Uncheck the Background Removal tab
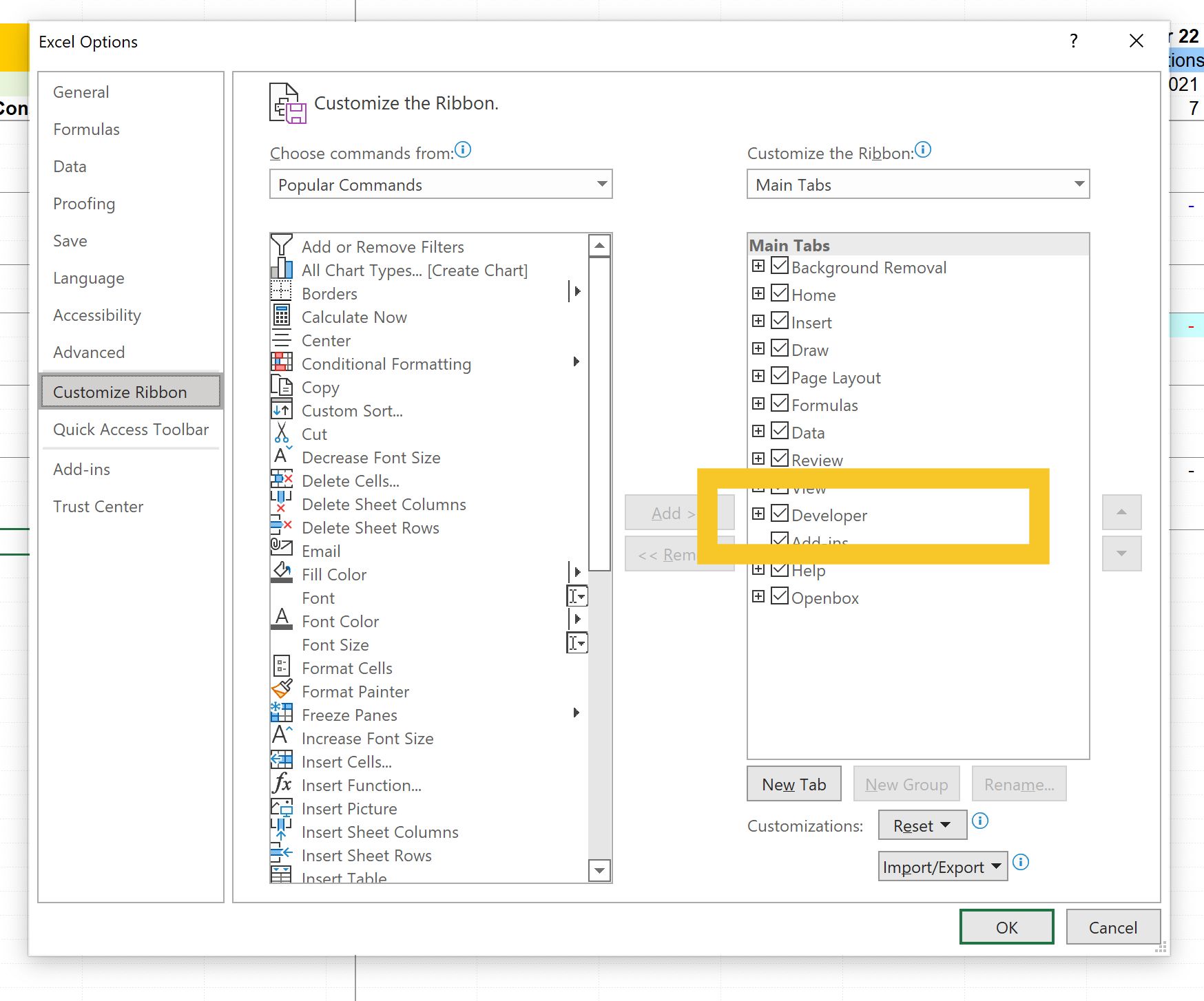Screen dimensions: 1204x1001 pos(779,266)
